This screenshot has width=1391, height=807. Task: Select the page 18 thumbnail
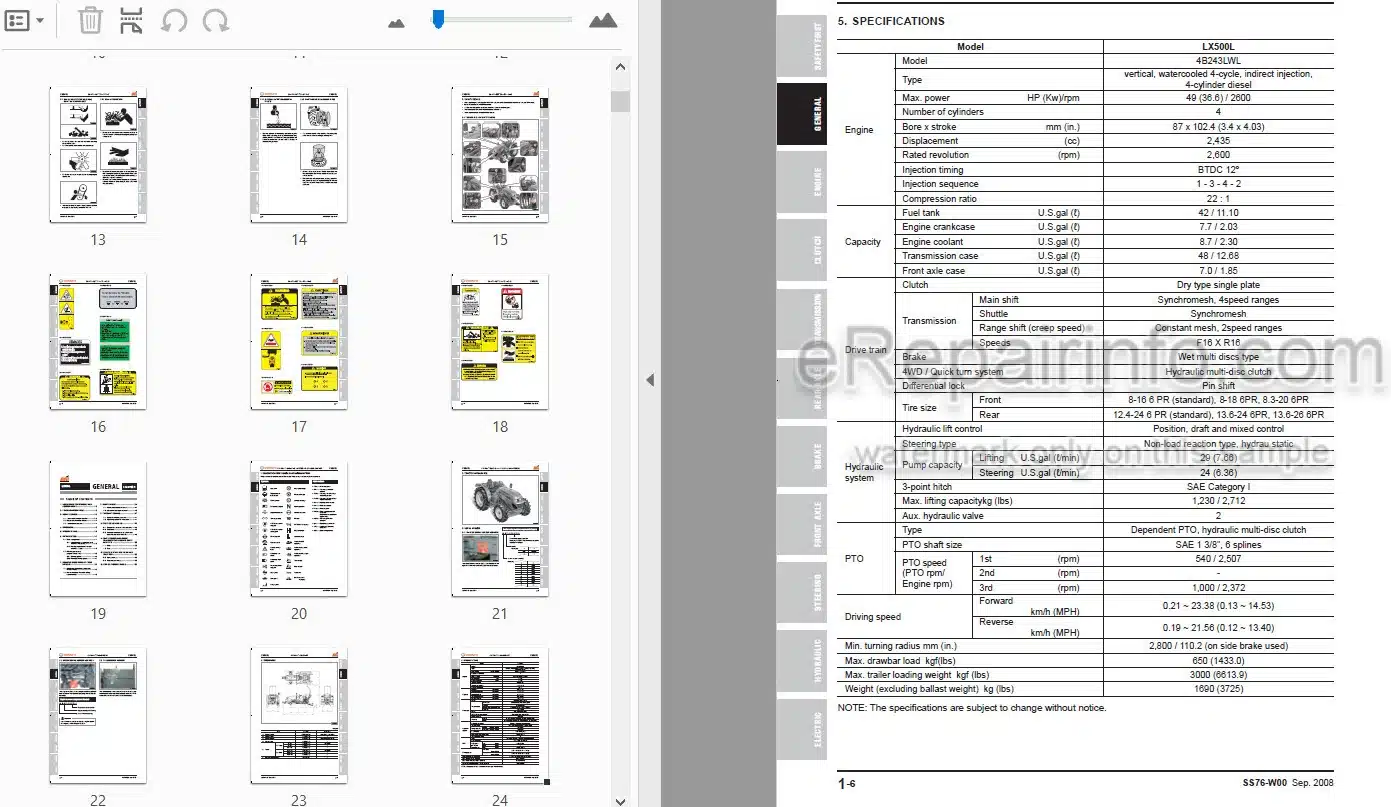coord(500,341)
